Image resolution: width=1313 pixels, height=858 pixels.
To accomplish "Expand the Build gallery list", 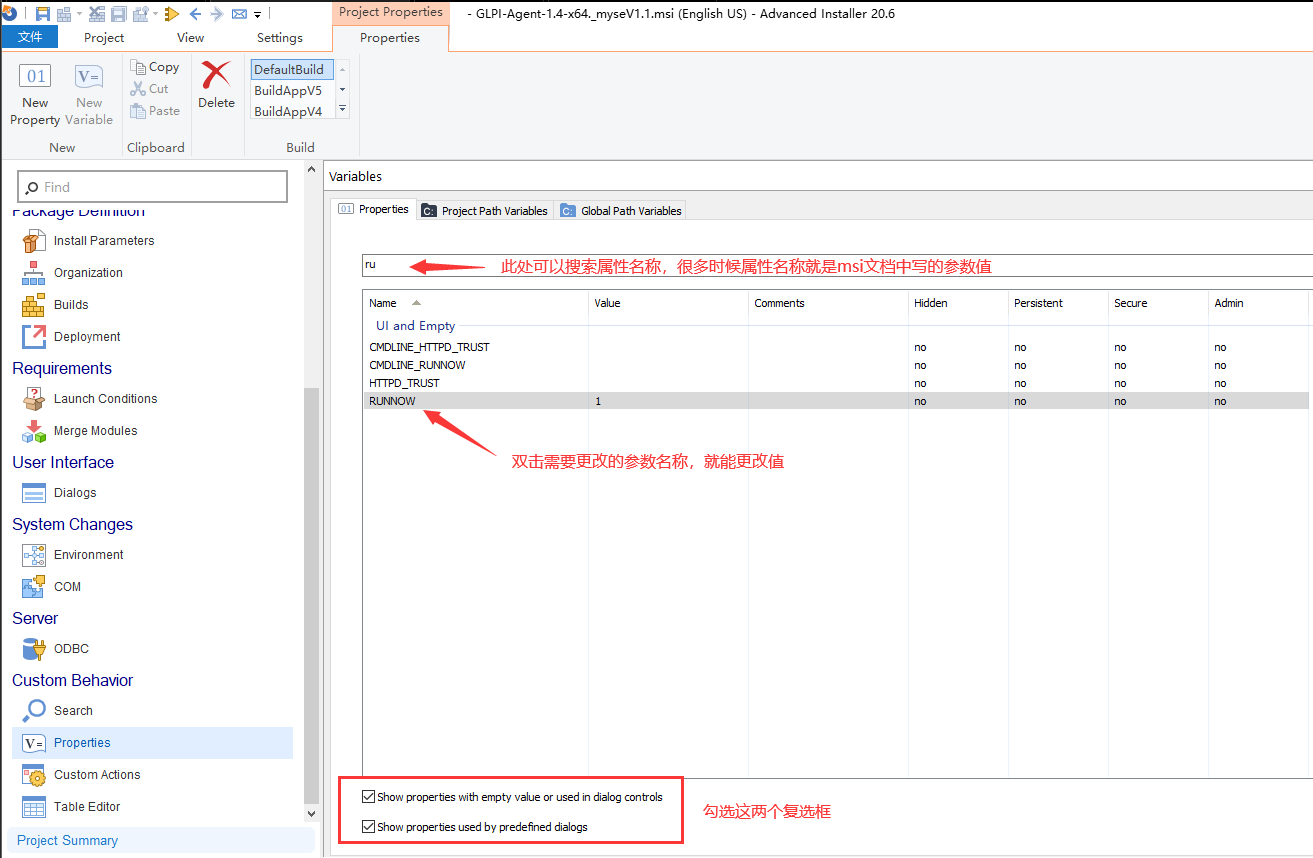I will (x=342, y=109).
